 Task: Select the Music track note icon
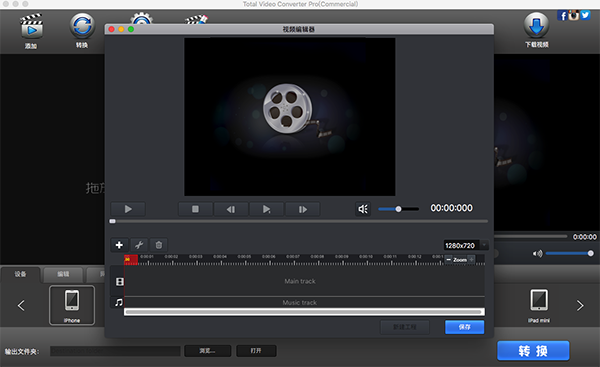tap(119, 302)
